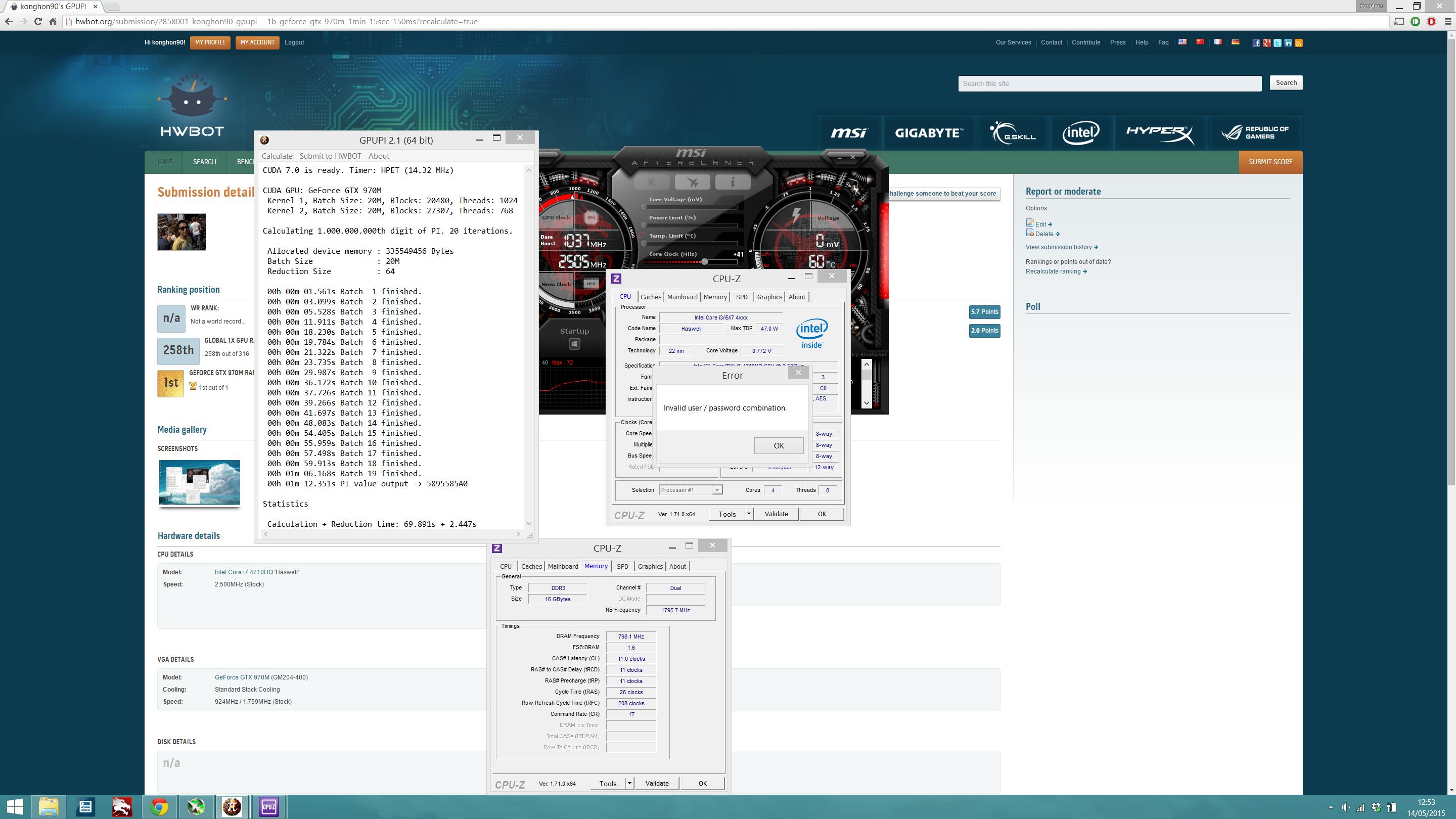Switch to Graphics tab in upper CPU-Z
This screenshot has height=819, width=1456.
[x=769, y=297]
